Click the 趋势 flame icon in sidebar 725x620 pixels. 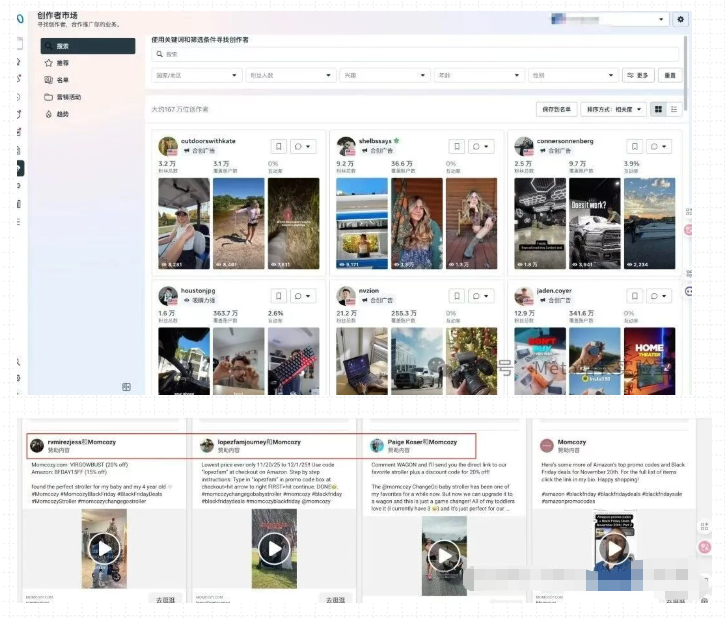click(48, 114)
